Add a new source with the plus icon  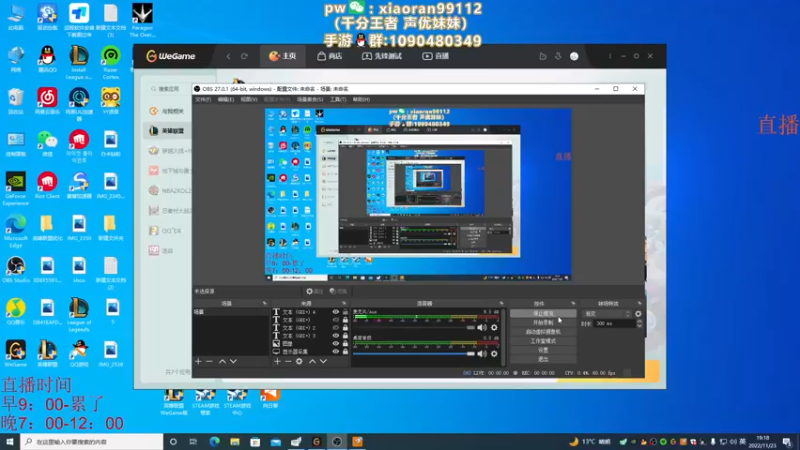(x=277, y=361)
